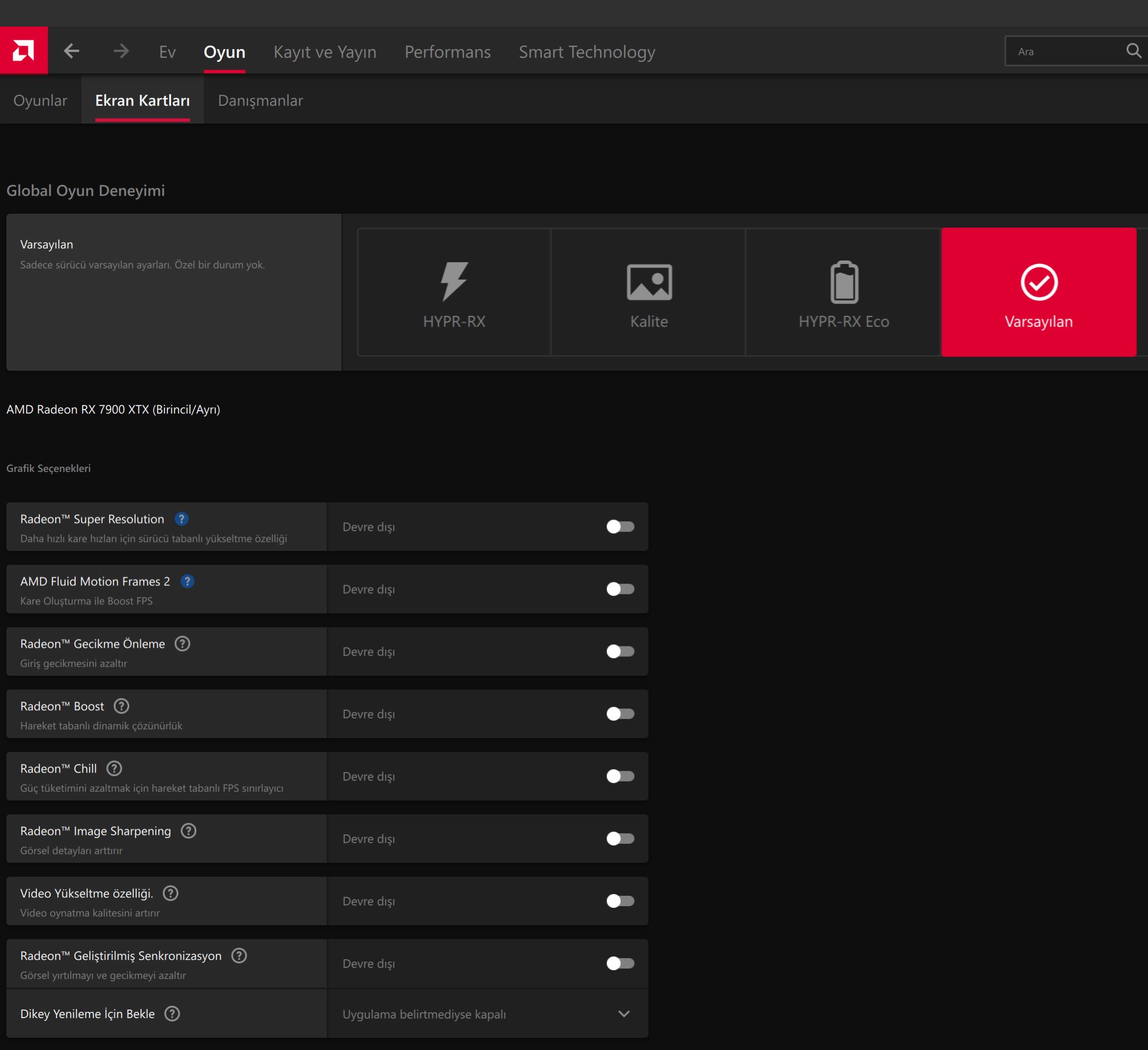
Task: Switch on Radeon Image Sharpening
Action: [x=620, y=839]
